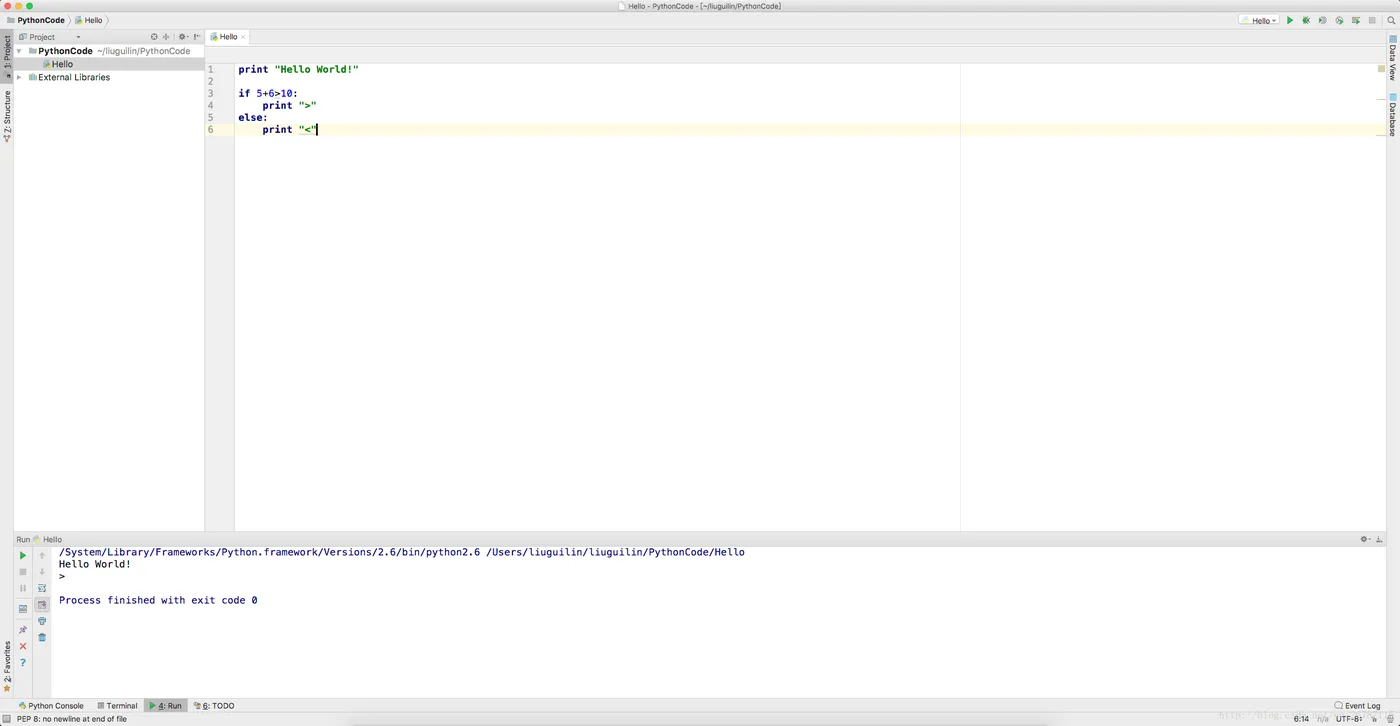
Task: Start debugging Hello with the bug icon
Action: [x=1306, y=20]
